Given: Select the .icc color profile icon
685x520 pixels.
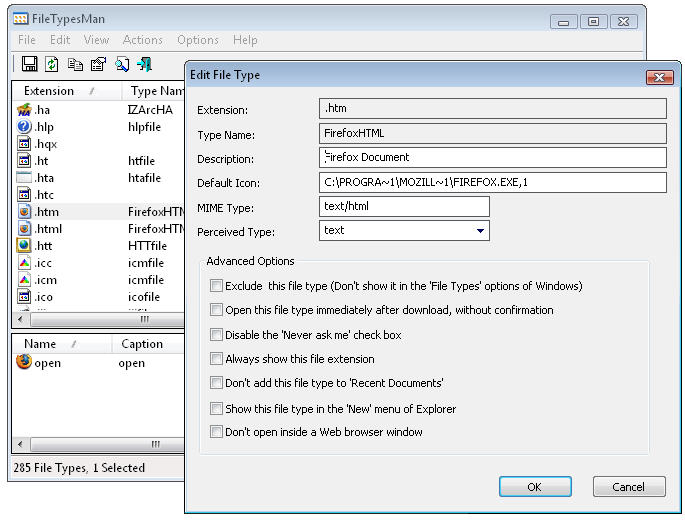Looking at the screenshot, I should pyautogui.click(x=24, y=263).
